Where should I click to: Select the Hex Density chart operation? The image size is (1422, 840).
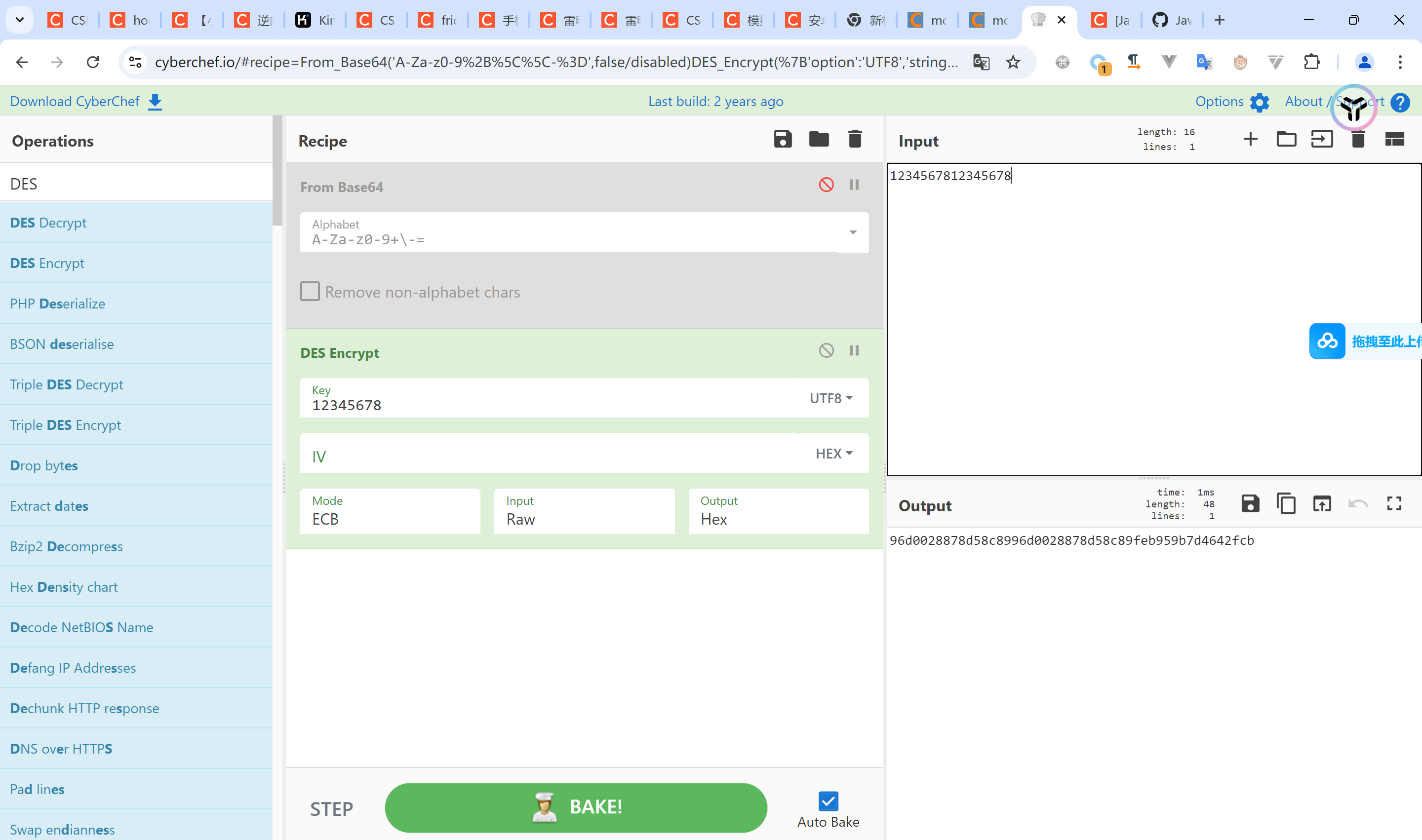(136, 587)
